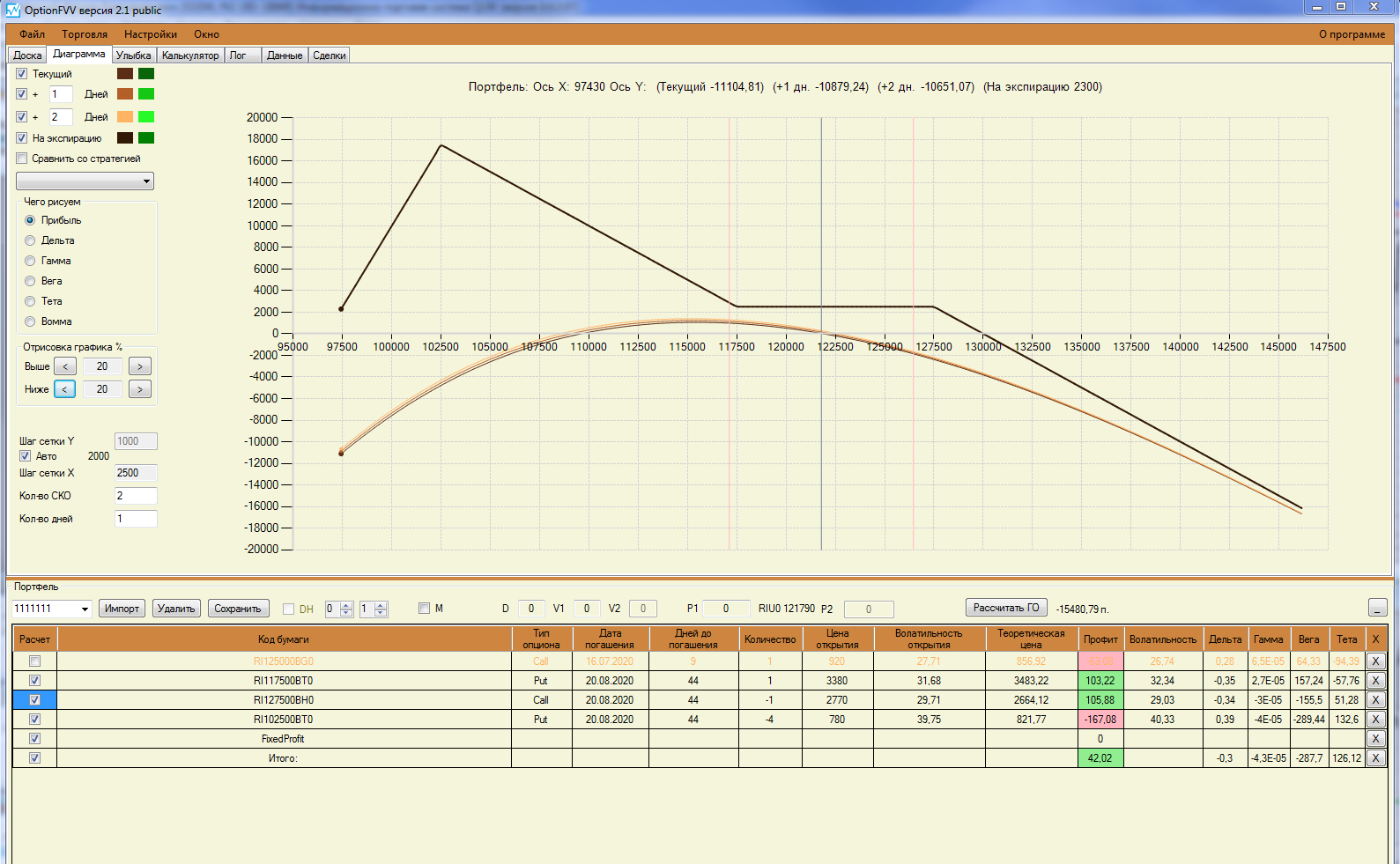Select the Гамма plot option
The width and height of the screenshot is (1400, 864).
[31, 261]
